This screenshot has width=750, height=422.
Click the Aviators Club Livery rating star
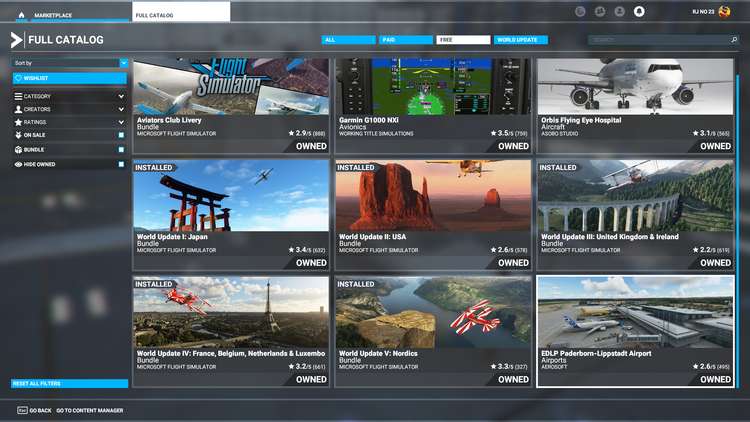pos(291,133)
